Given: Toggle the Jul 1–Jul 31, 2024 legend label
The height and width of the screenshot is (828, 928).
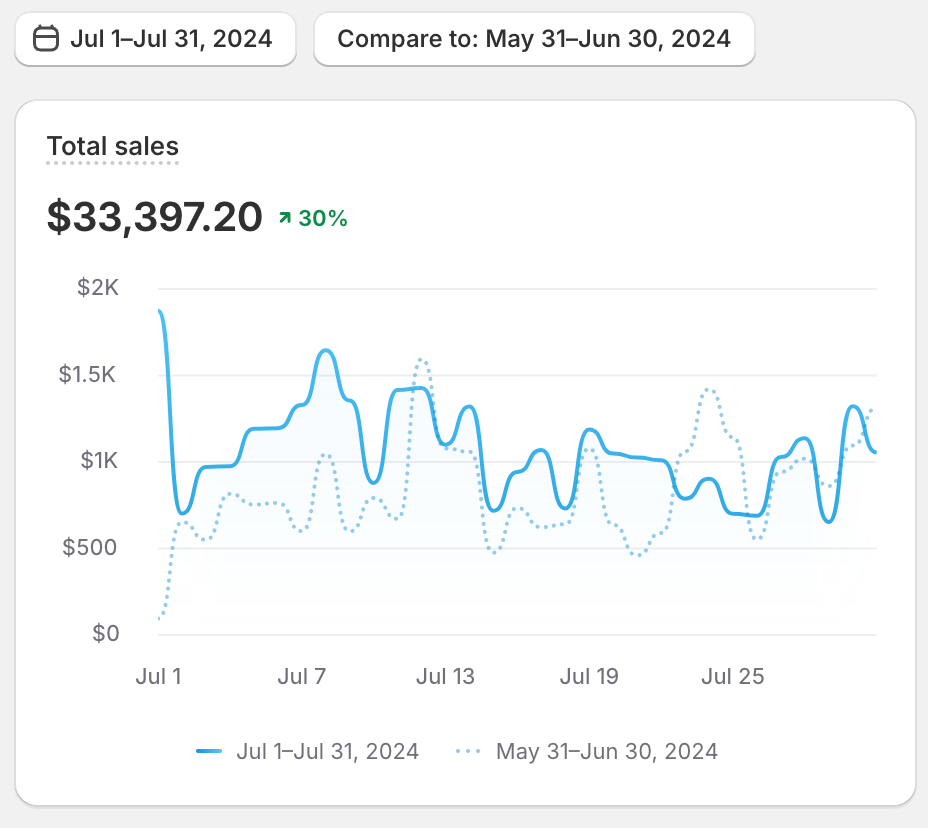Looking at the screenshot, I should [327, 751].
